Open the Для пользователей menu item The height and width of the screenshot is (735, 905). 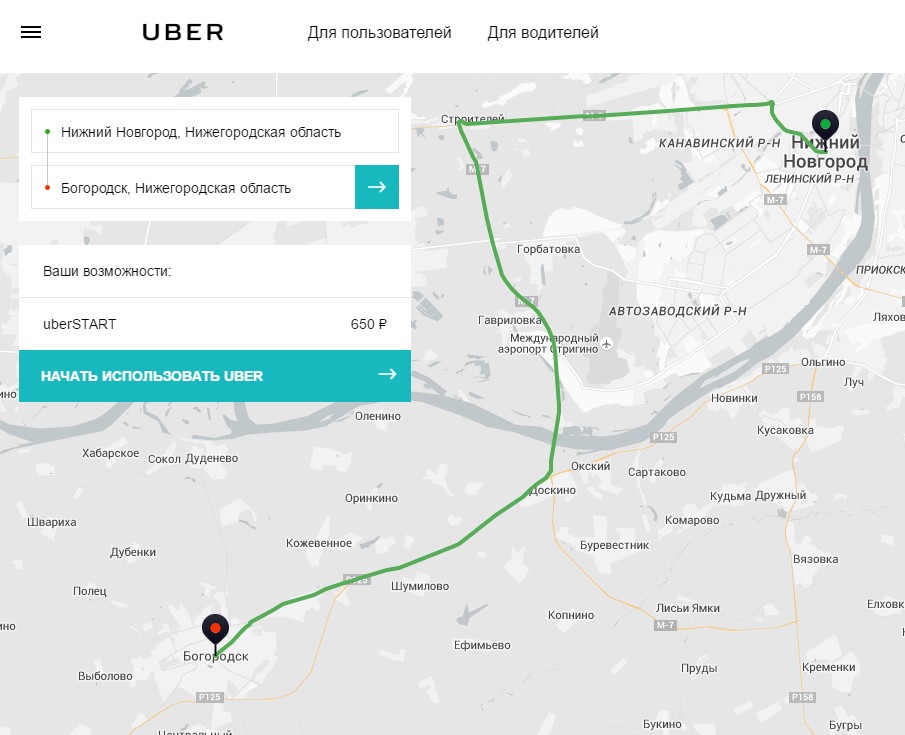[x=379, y=33]
